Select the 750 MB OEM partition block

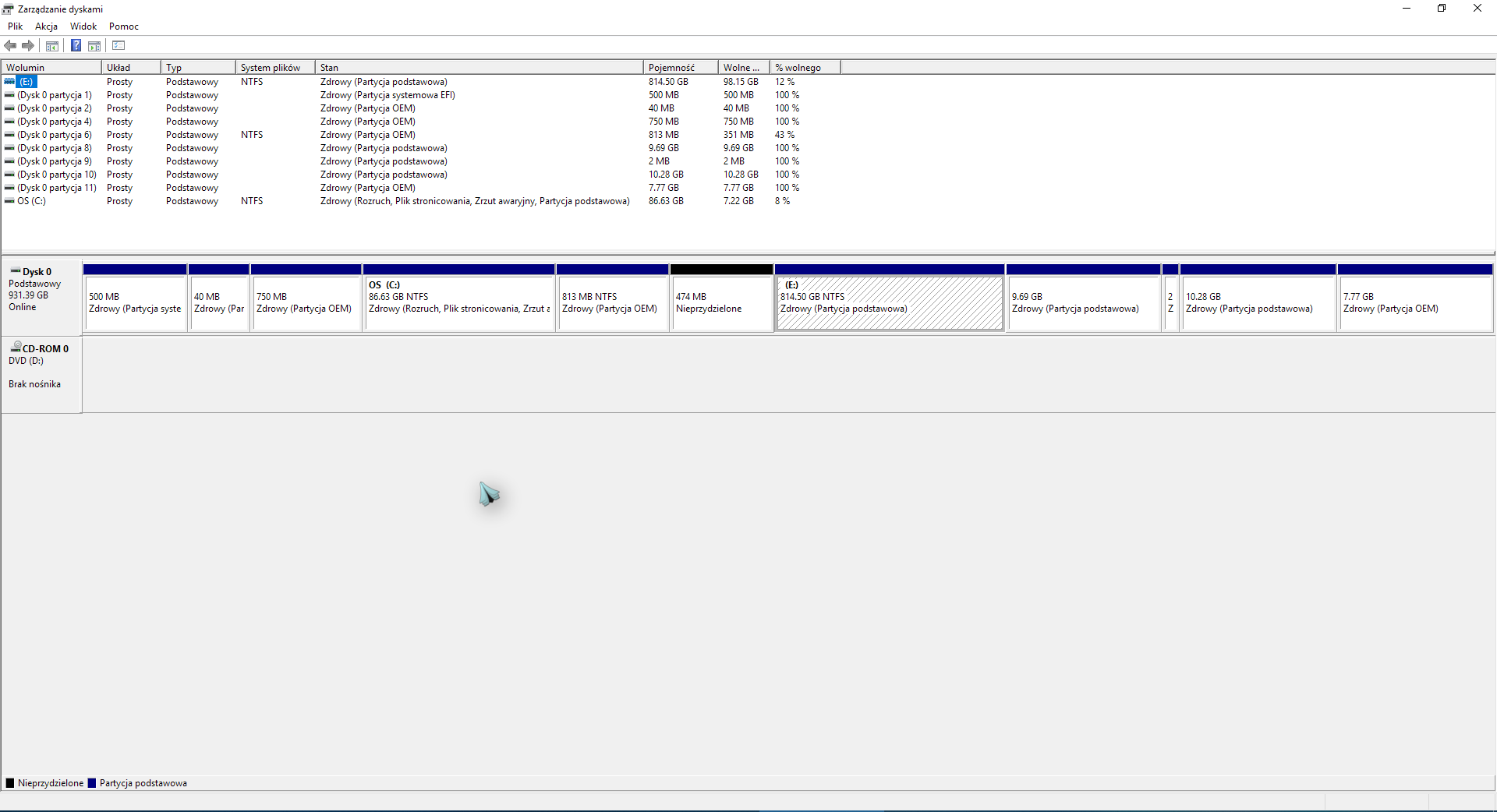(306, 298)
